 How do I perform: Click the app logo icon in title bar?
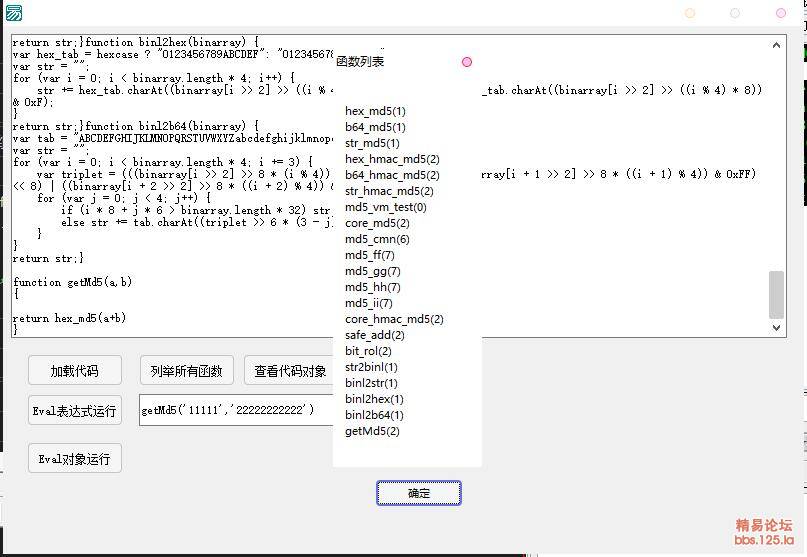pos(13,13)
